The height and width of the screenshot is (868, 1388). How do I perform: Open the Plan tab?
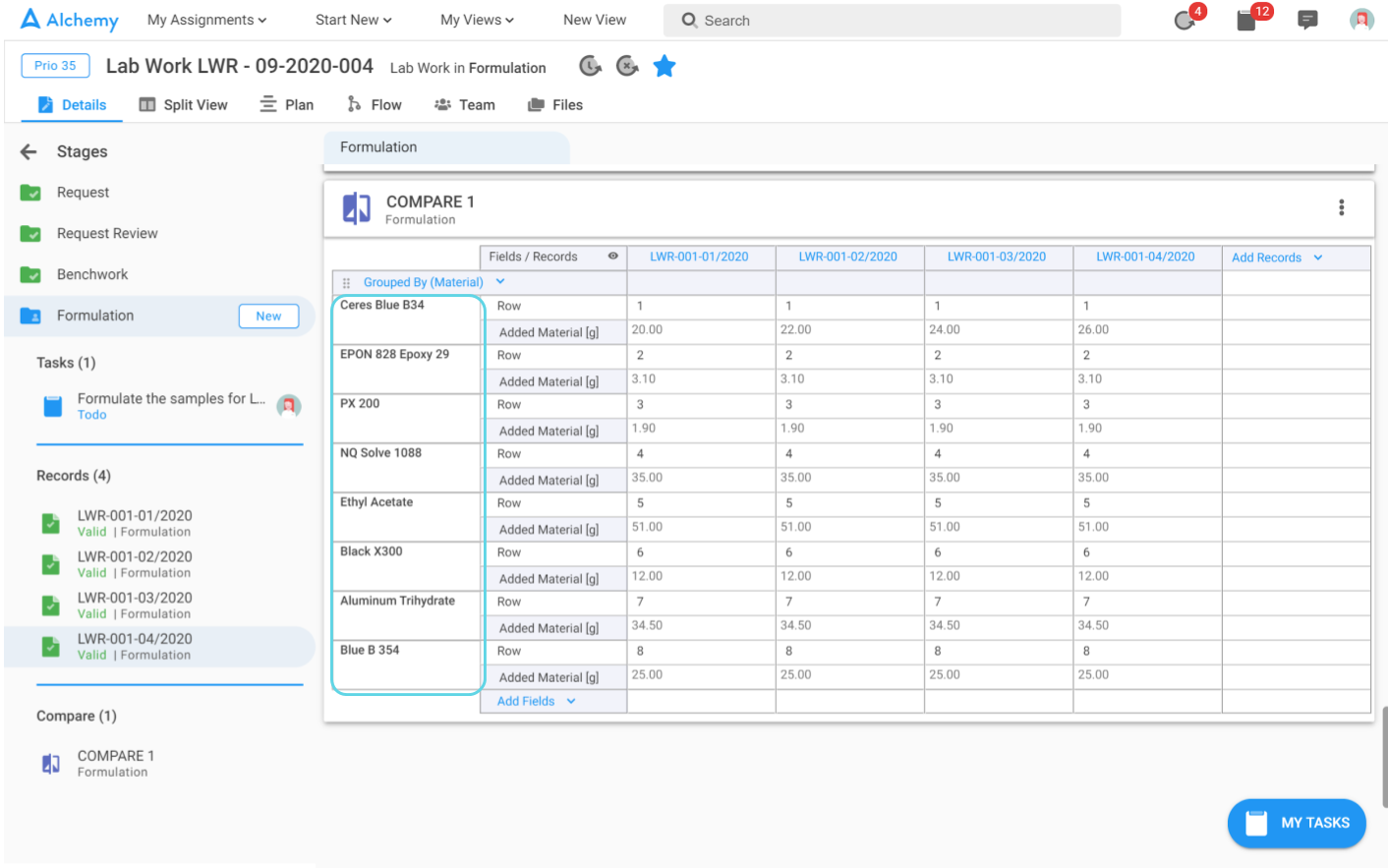(286, 105)
